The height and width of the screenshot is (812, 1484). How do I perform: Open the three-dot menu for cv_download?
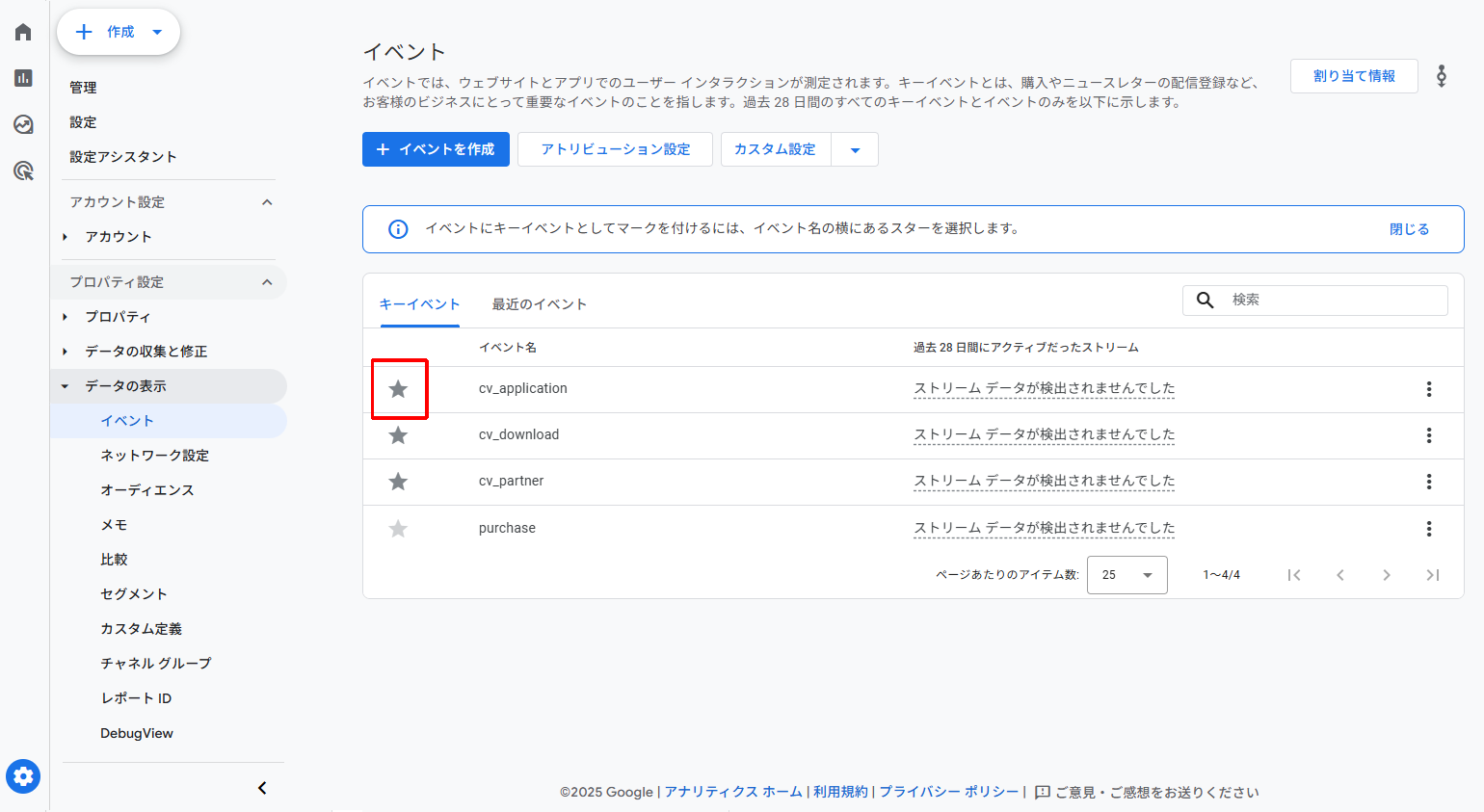coord(1428,435)
